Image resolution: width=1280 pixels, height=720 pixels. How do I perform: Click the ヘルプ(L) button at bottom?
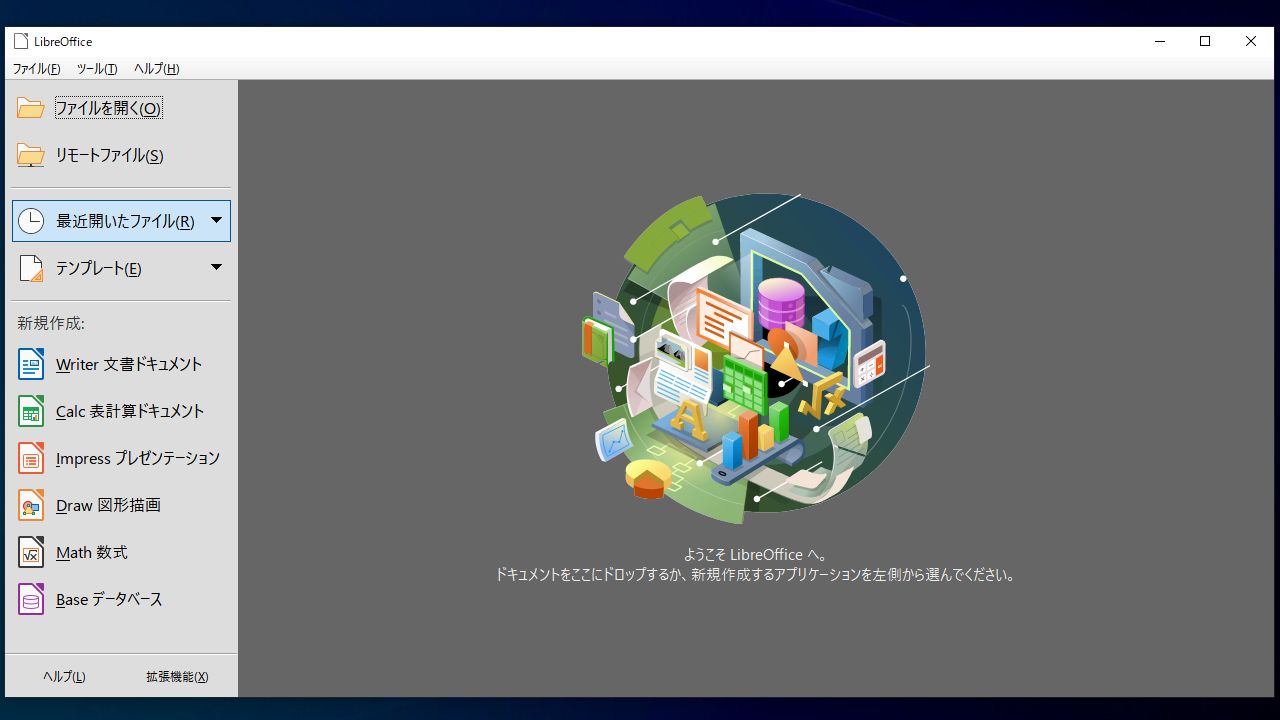[64, 677]
